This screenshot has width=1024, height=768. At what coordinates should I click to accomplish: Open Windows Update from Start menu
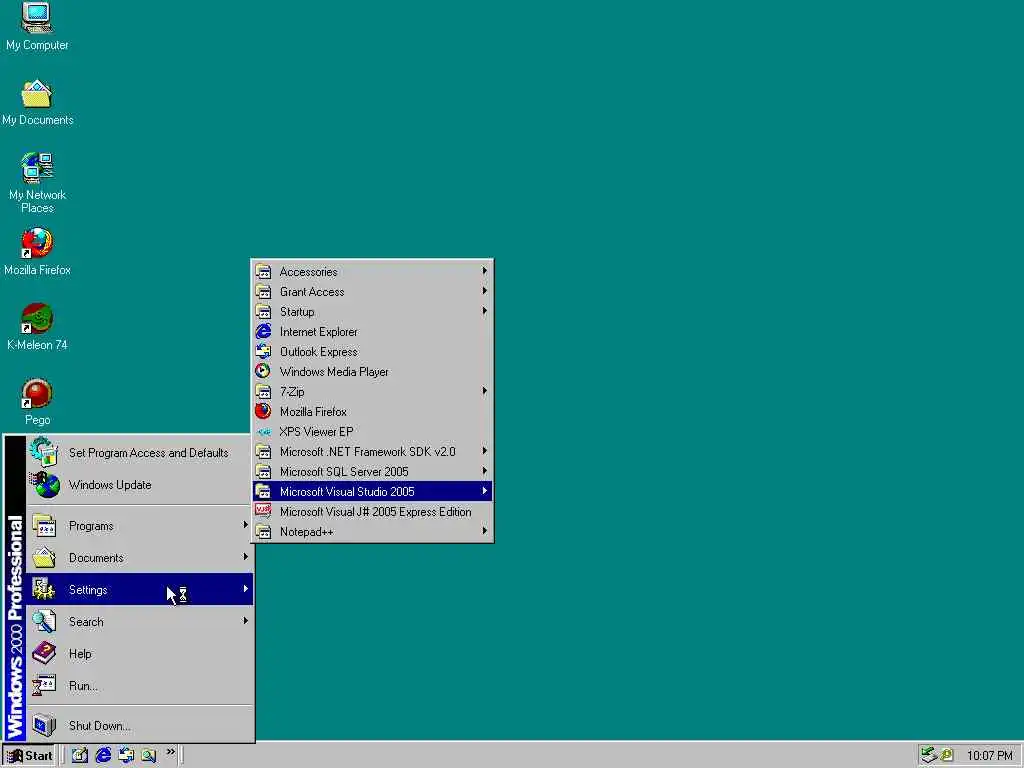pyautogui.click(x=139, y=485)
